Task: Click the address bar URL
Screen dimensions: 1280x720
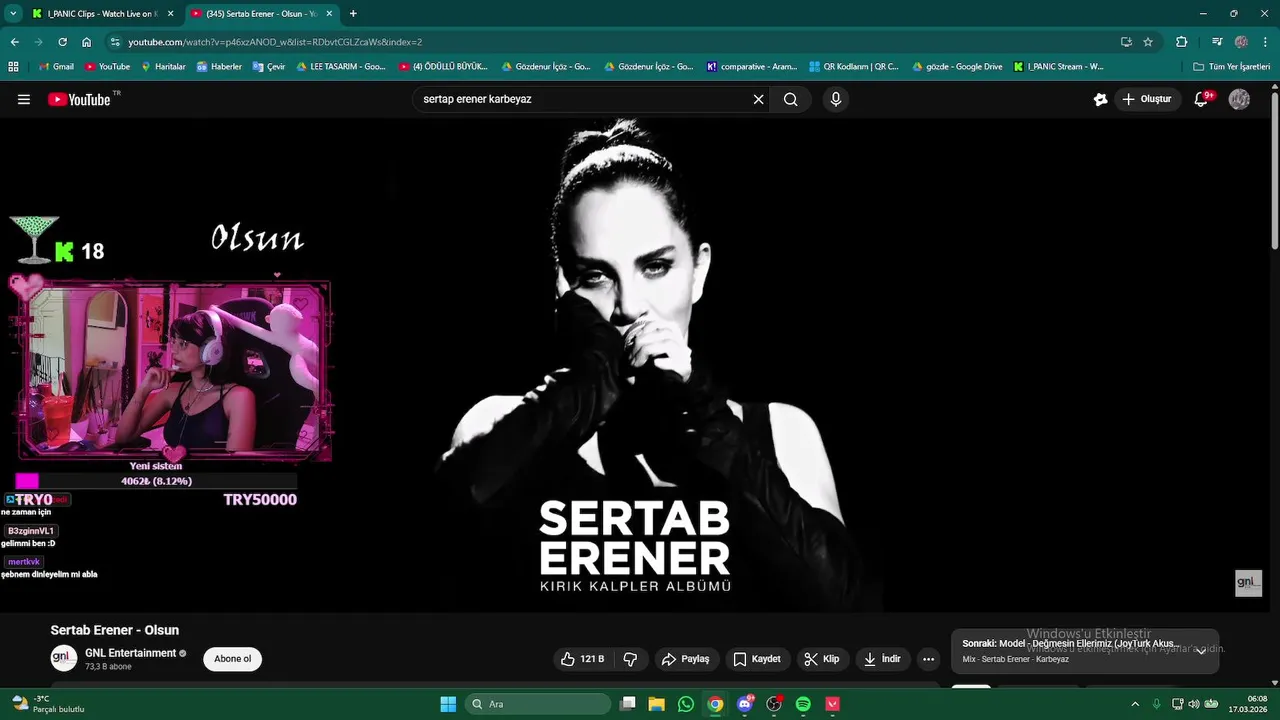Action: (x=275, y=42)
